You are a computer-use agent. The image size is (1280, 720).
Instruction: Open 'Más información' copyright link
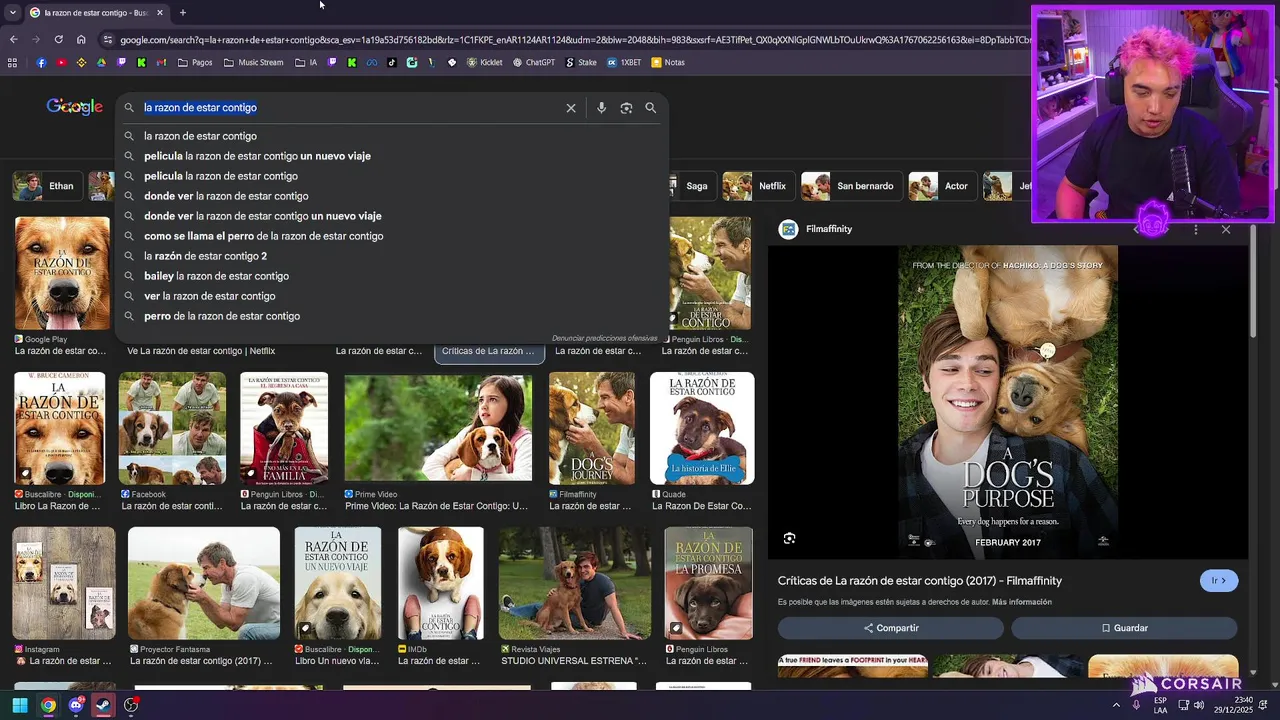[1022, 602]
